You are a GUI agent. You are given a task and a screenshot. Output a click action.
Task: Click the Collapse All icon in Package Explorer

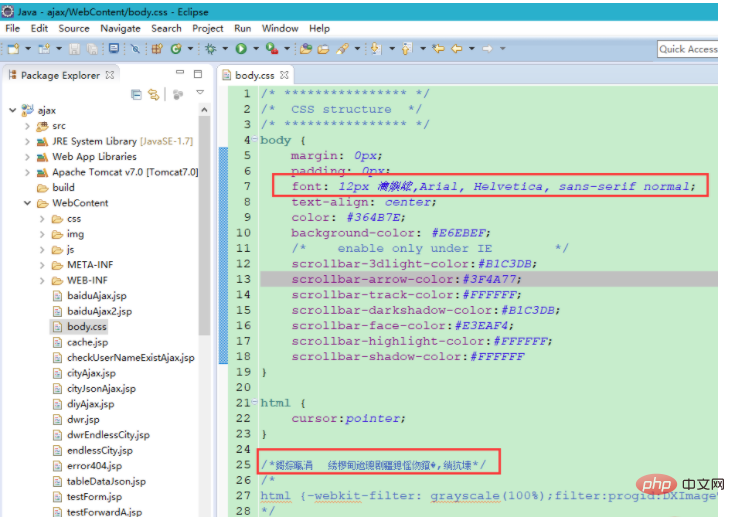137,94
